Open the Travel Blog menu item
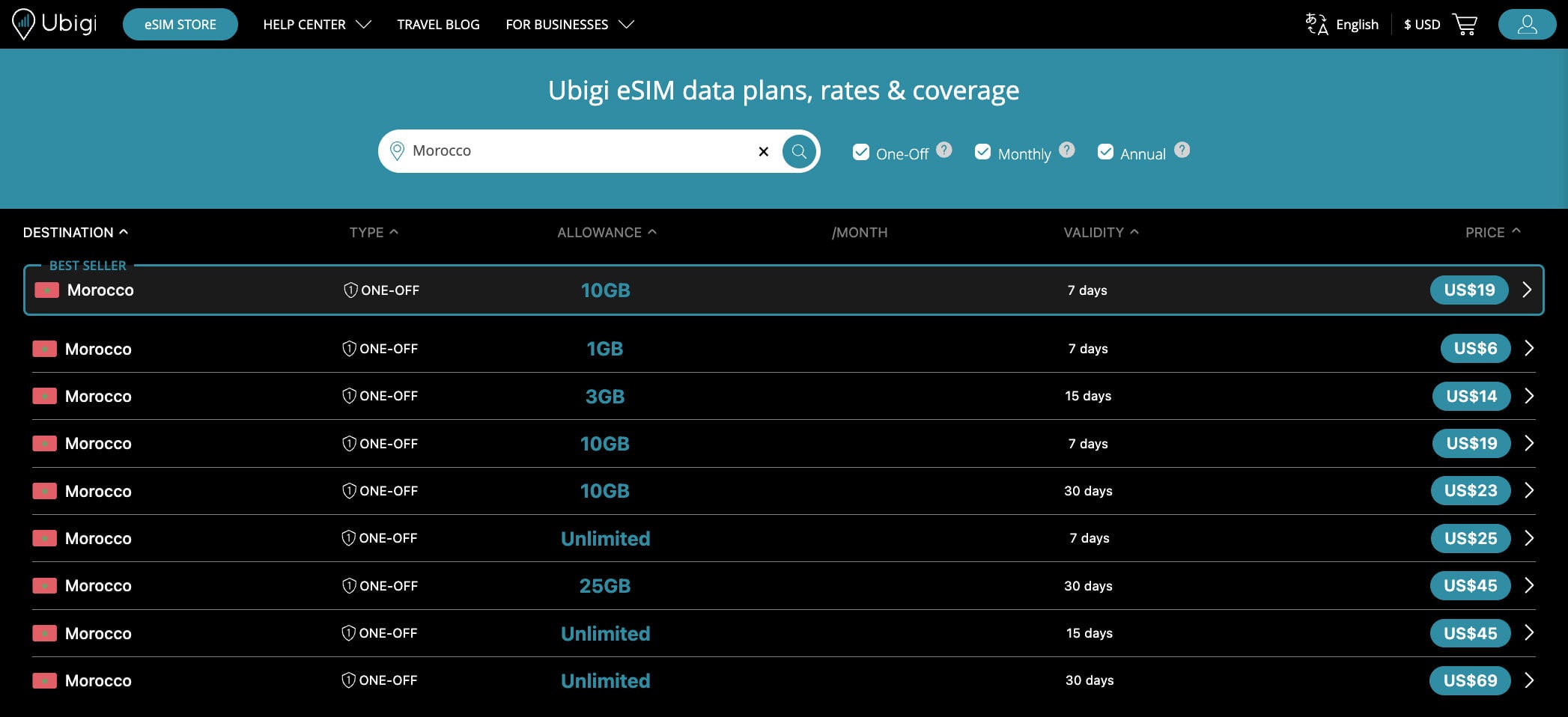This screenshot has height=717, width=1568. (438, 25)
